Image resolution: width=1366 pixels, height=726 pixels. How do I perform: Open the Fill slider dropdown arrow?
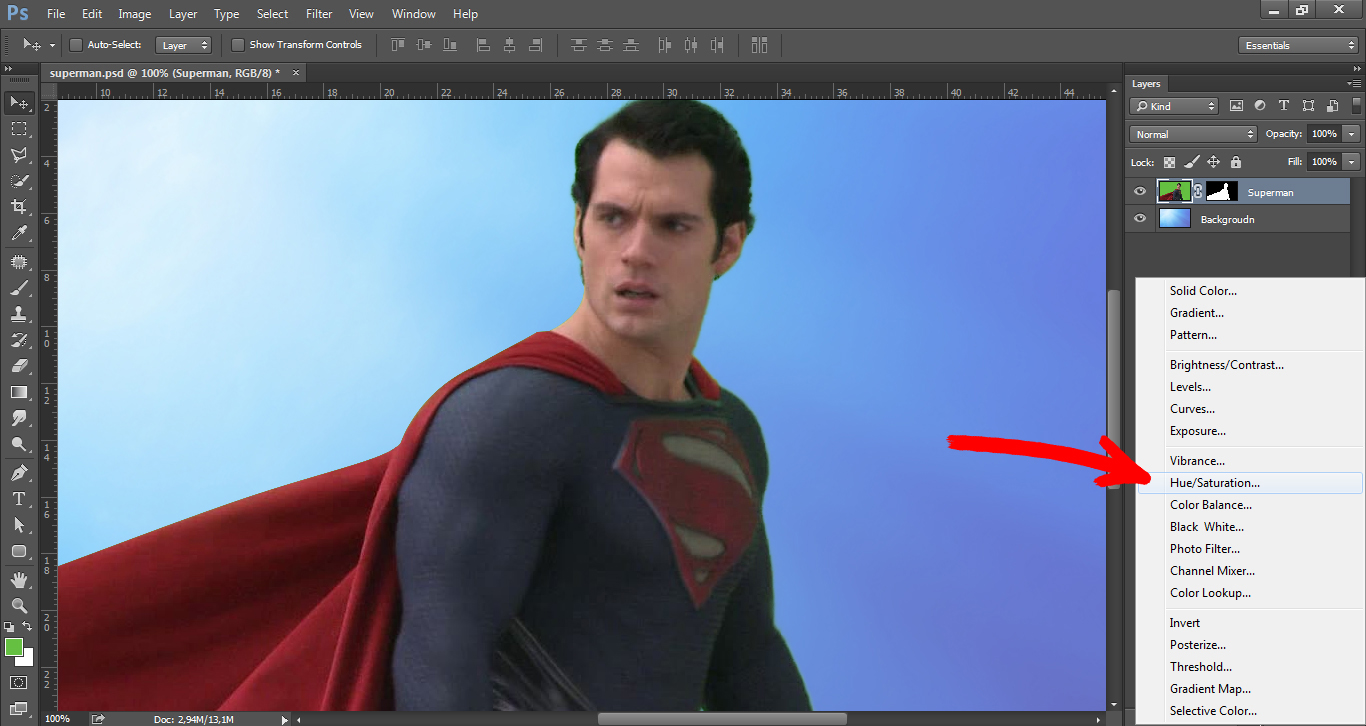pyautogui.click(x=1352, y=161)
